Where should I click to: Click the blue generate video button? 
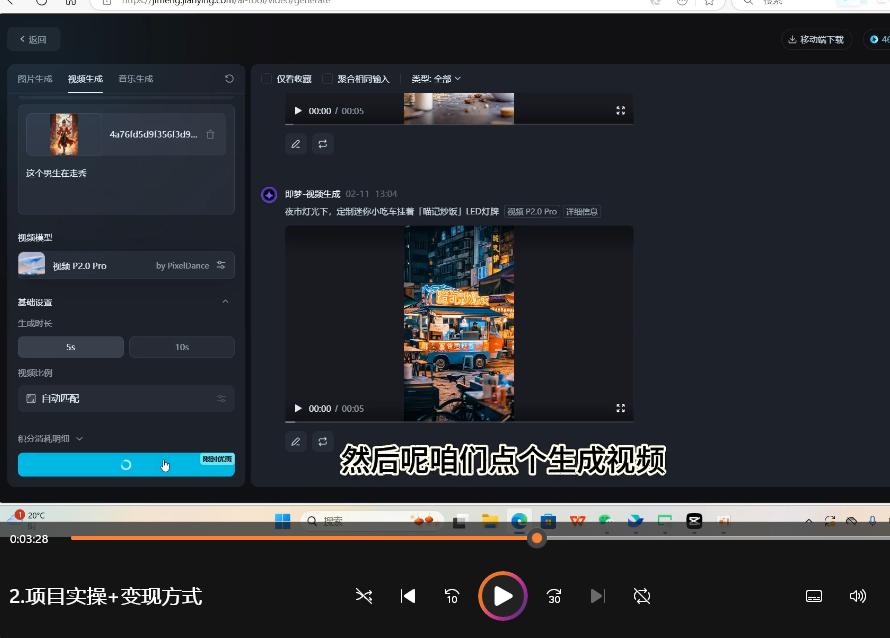click(x=126, y=465)
